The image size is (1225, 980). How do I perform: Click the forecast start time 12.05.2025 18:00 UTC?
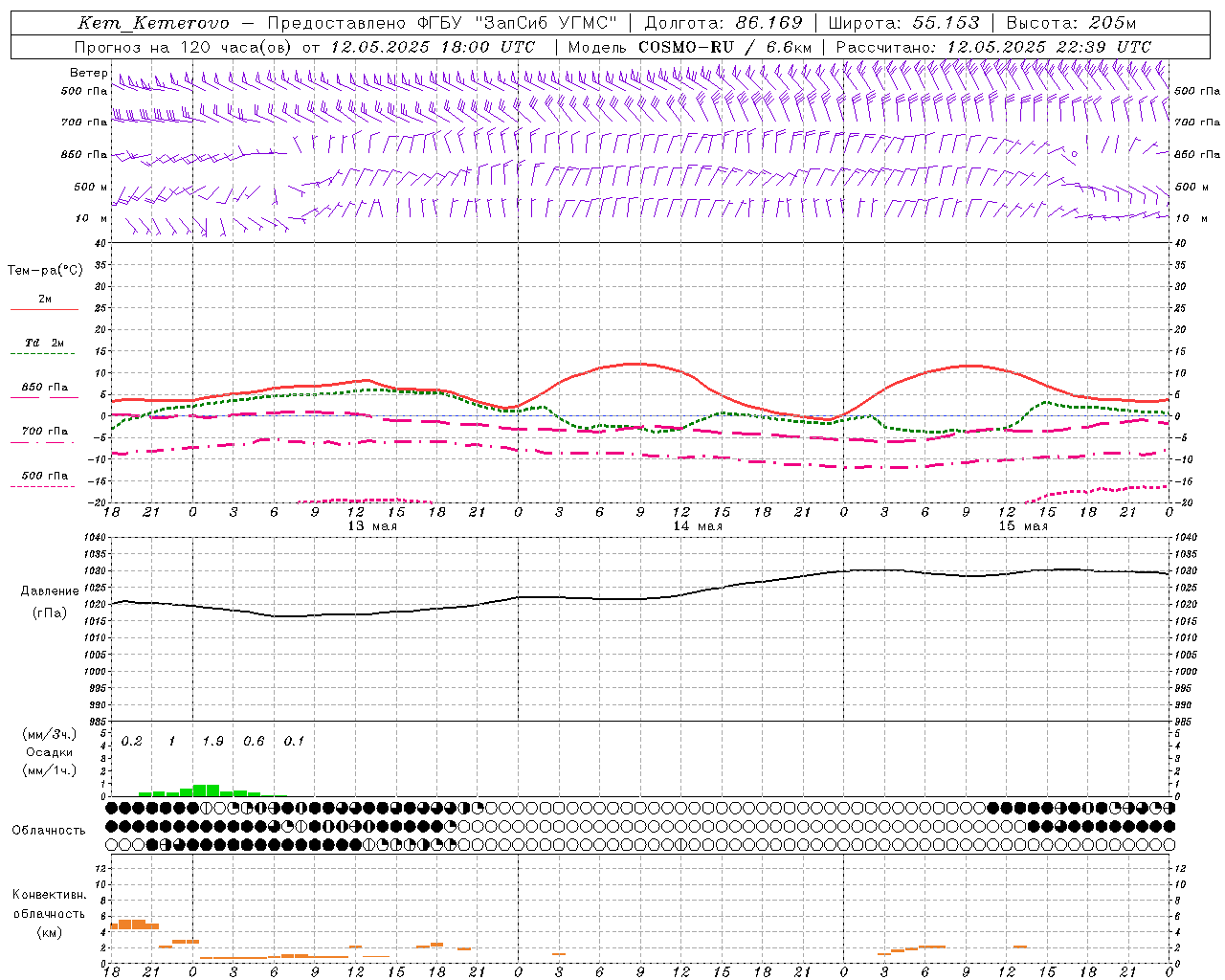pyautogui.click(x=433, y=47)
